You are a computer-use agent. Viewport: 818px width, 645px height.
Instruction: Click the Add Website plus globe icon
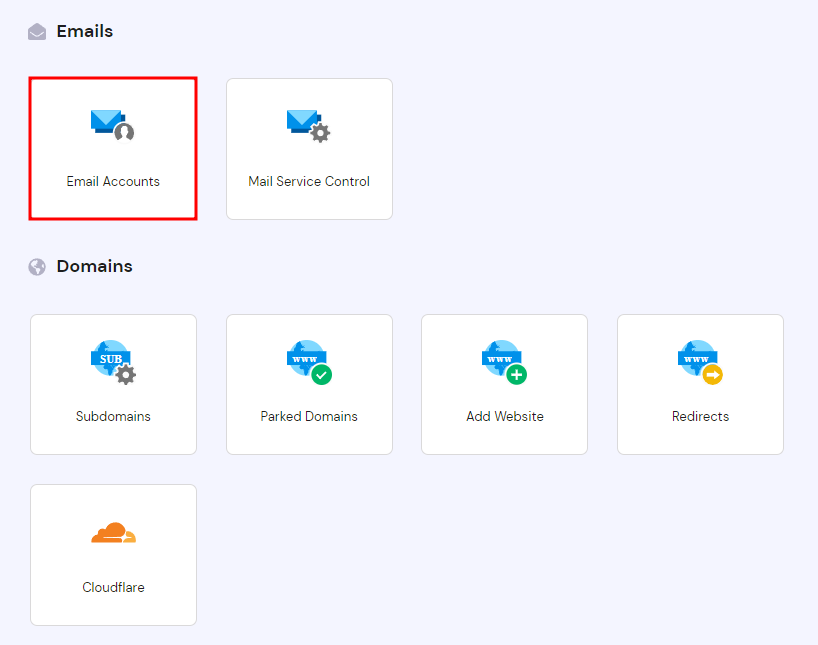pos(504,363)
